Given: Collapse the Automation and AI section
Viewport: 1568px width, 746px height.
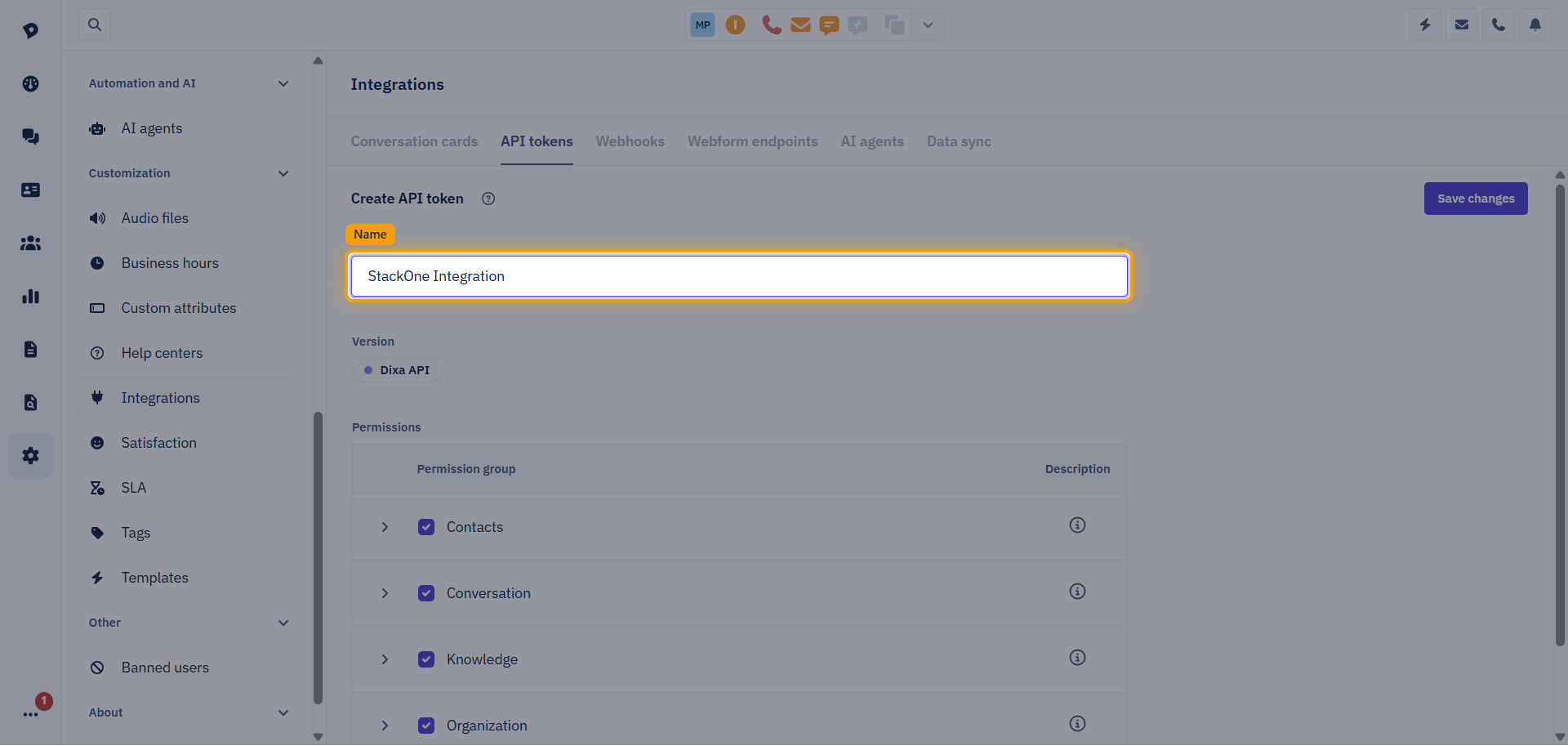Looking at the screenshot, I should (283, 83).
